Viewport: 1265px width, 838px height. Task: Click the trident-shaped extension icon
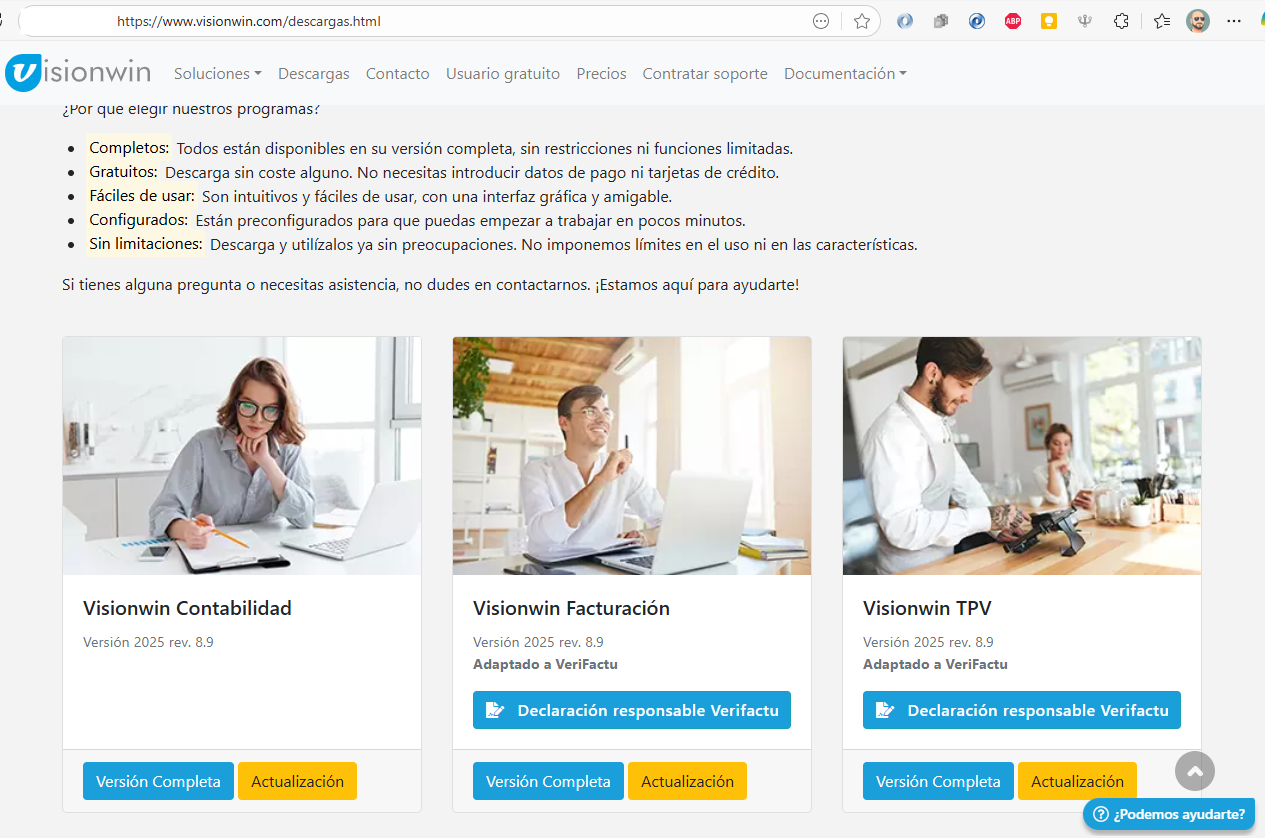[1085, 21]
